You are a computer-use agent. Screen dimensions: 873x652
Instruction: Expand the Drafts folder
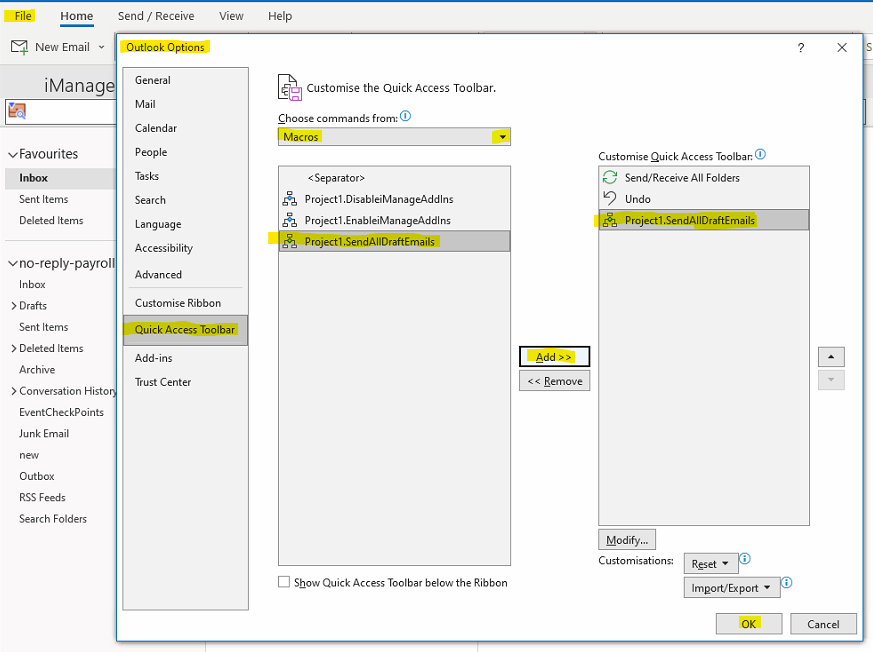[x=13, y=306]
